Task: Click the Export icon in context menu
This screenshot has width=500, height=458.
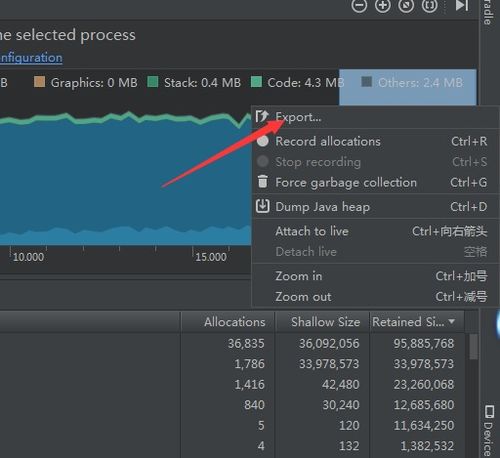Action: (262, 117)
